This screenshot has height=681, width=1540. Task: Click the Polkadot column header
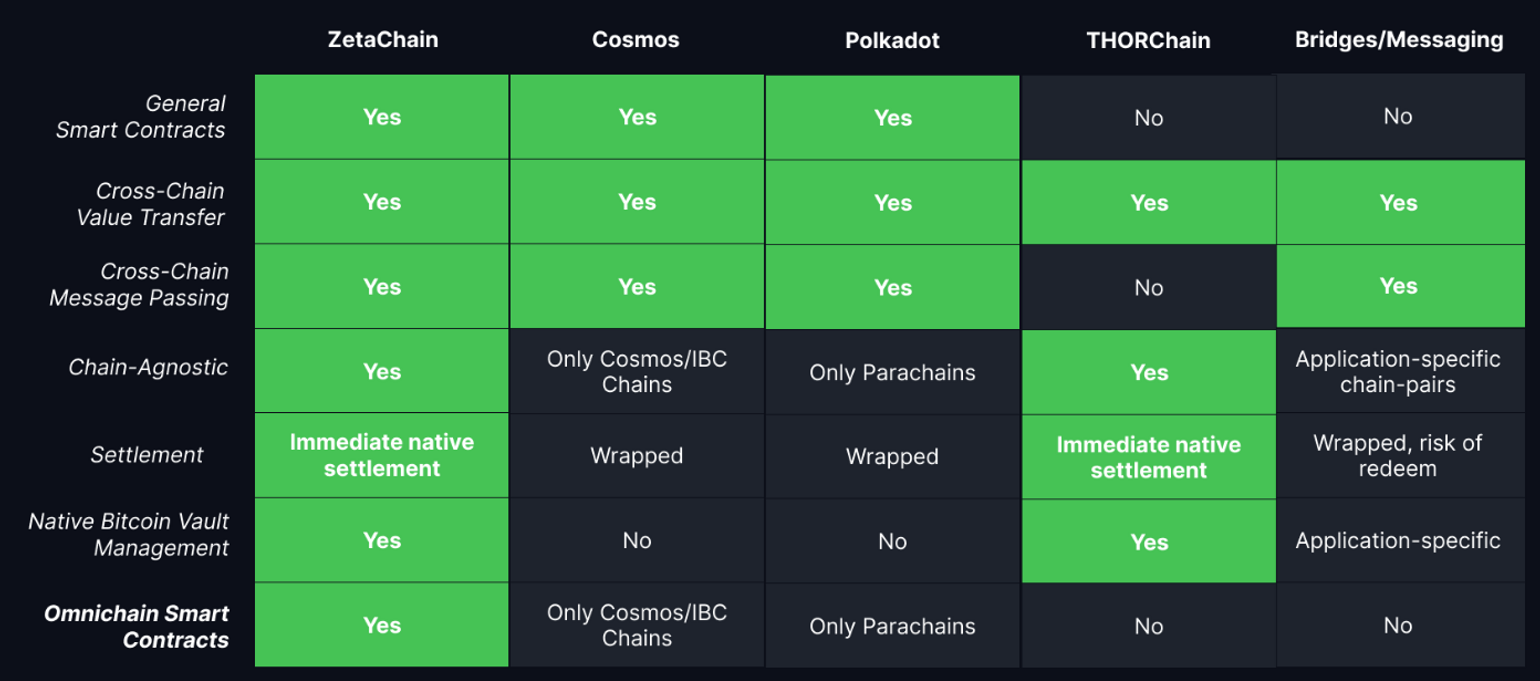point(892,41)
